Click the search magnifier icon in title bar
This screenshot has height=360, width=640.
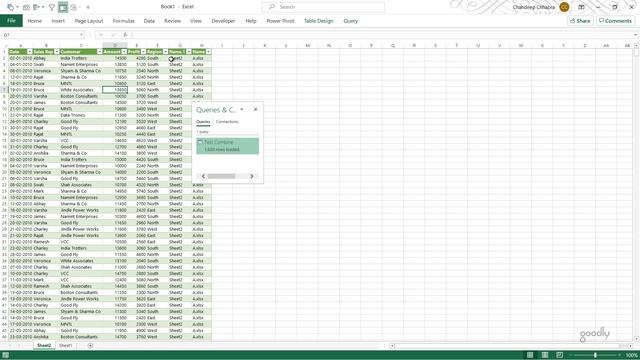(x=272, y=7)
